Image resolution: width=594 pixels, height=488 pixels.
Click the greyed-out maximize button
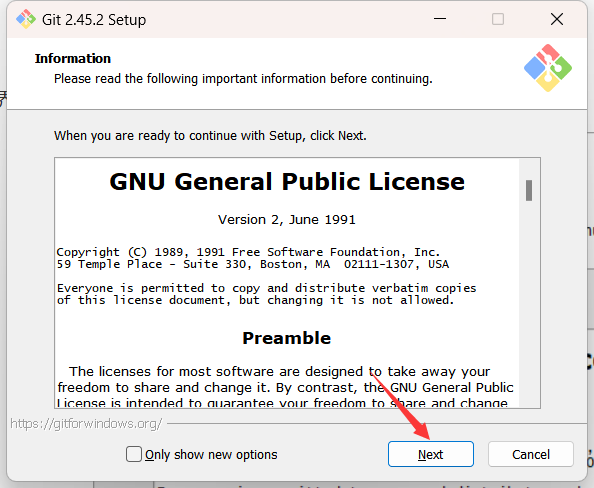(x=498, y=19)
